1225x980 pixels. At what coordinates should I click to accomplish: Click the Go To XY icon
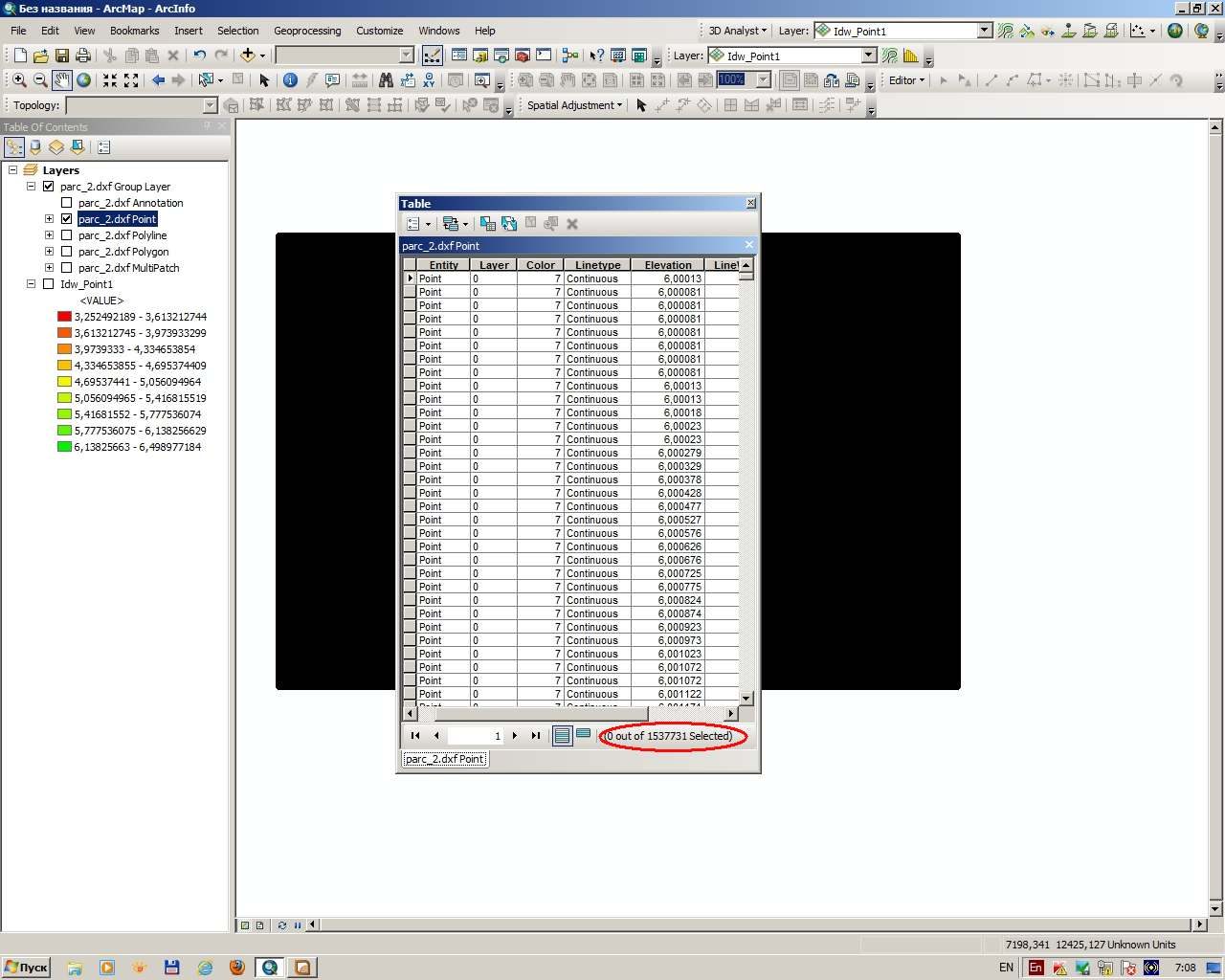tap(429, 80)
